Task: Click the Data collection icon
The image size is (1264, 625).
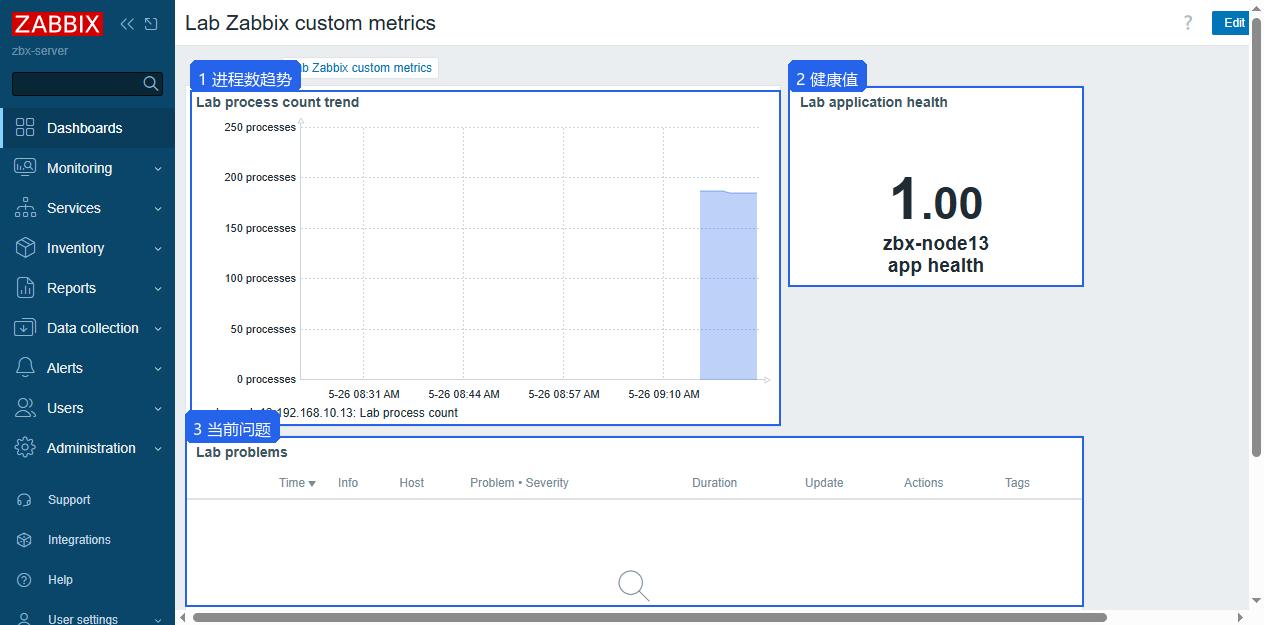Action: (25, 328)
